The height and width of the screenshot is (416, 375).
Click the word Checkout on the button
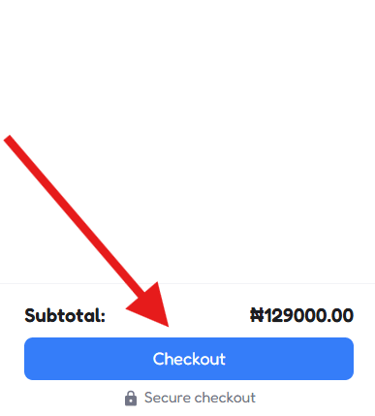[x=189, y=359]
